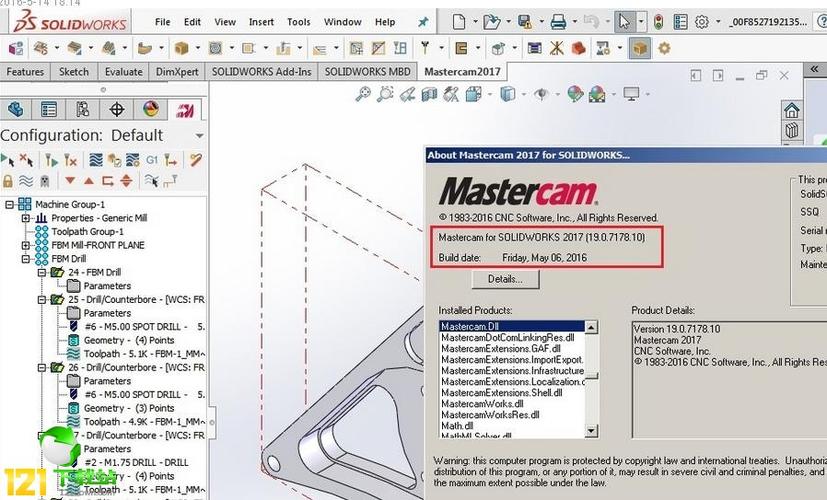The width and height of the screenshot is (827, 500).
Task: Save the current document icon
Action: click(525, 22)
